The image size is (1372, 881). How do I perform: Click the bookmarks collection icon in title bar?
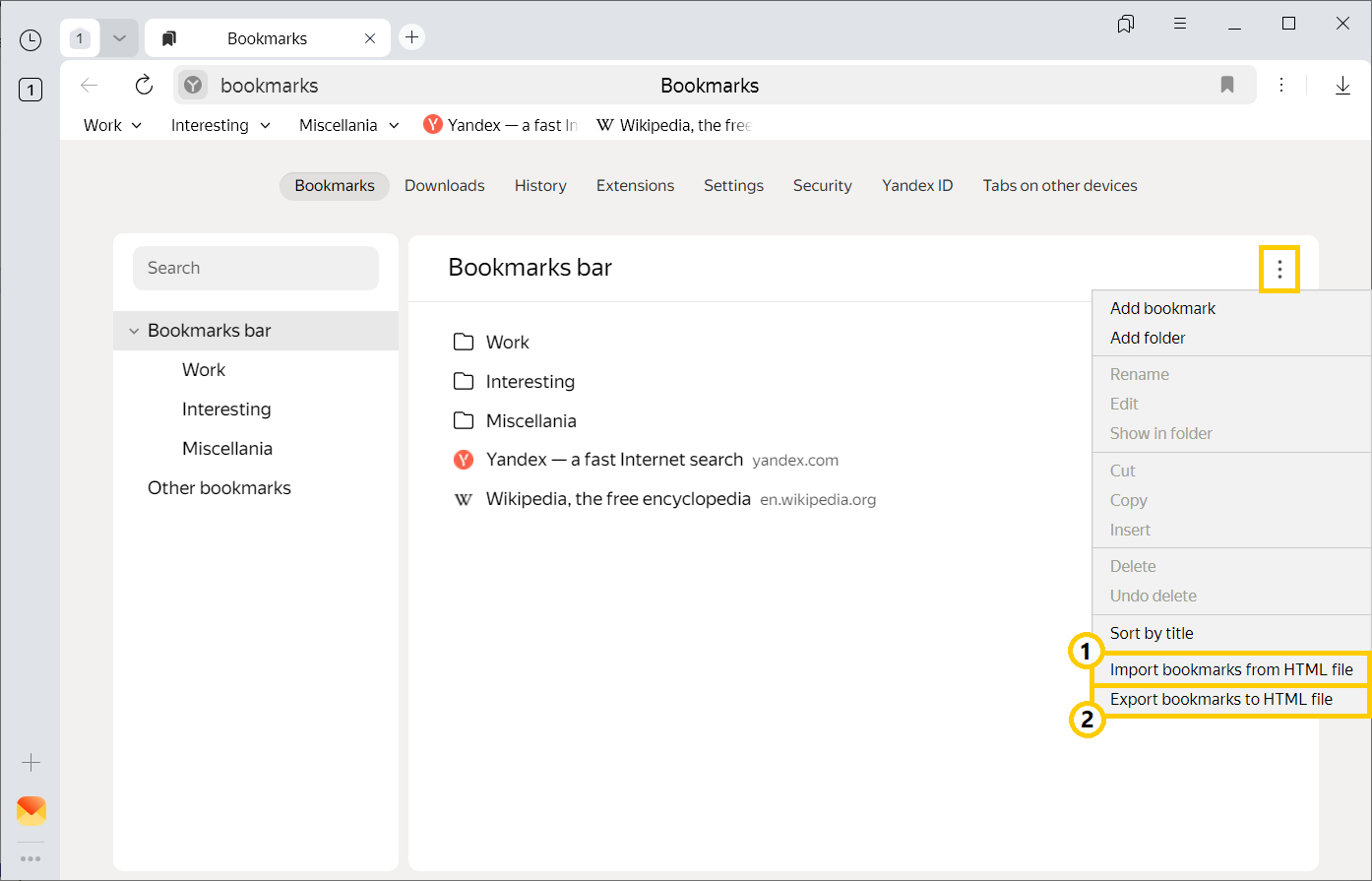(1126, 24)
